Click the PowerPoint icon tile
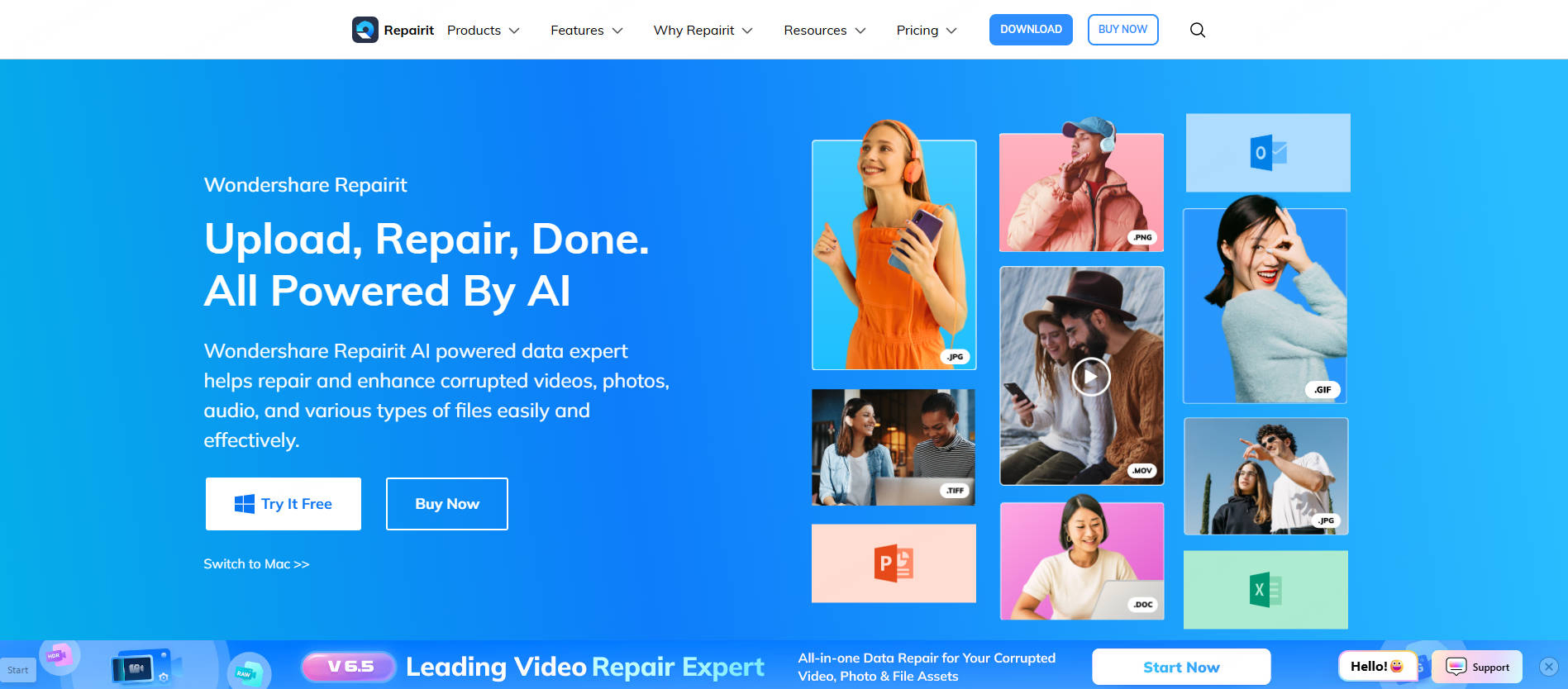Image resolution: width=1568 pixels, height=689 pixels. click(x=893, y=563)
